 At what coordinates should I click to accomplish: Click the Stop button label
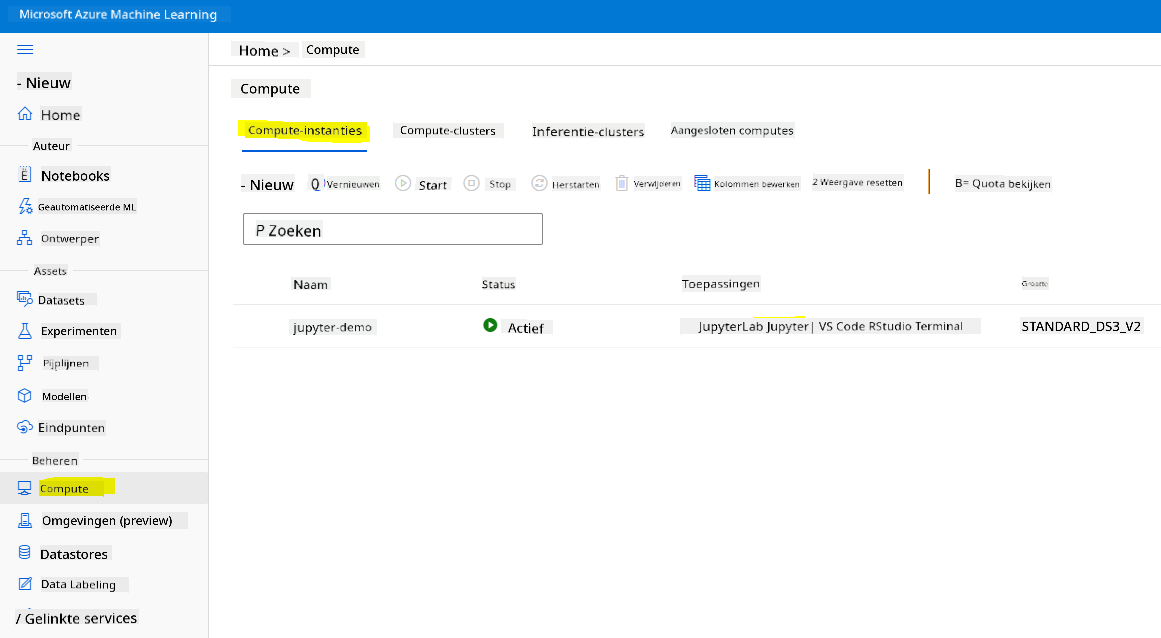click(x=500, y=184)
